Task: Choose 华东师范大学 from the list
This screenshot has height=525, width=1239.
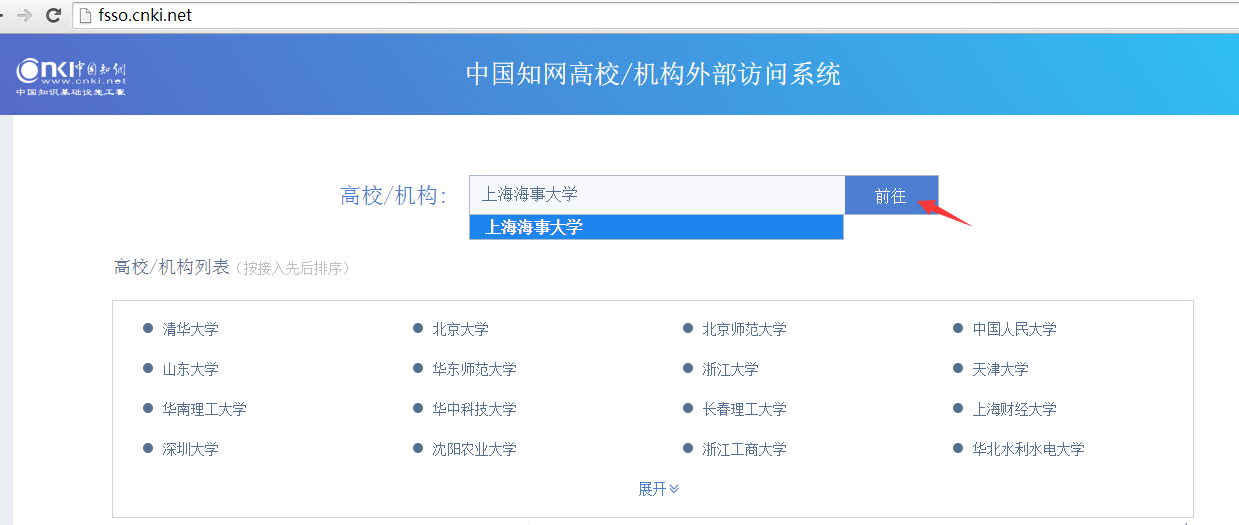Action: pos(474,369)
